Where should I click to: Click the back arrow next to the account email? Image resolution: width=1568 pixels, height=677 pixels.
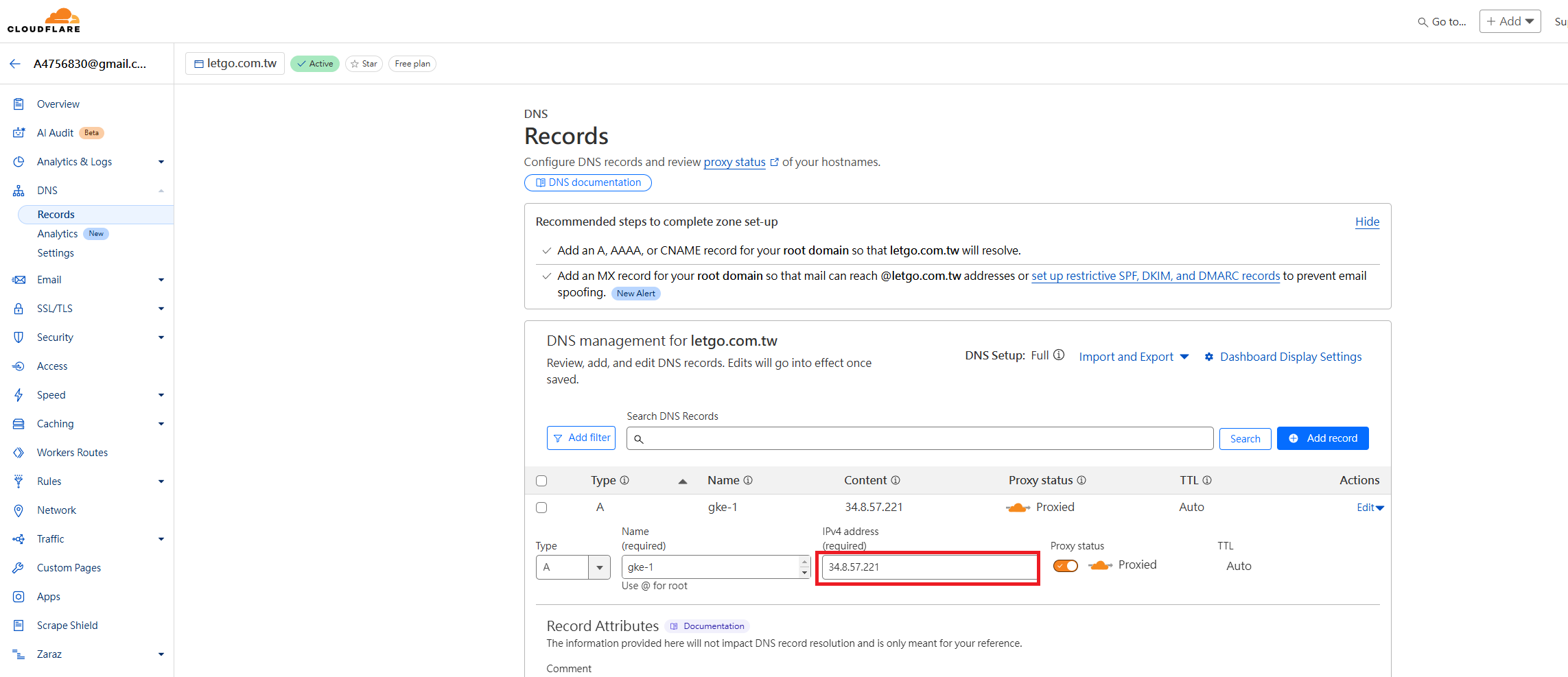coord(15,63)
